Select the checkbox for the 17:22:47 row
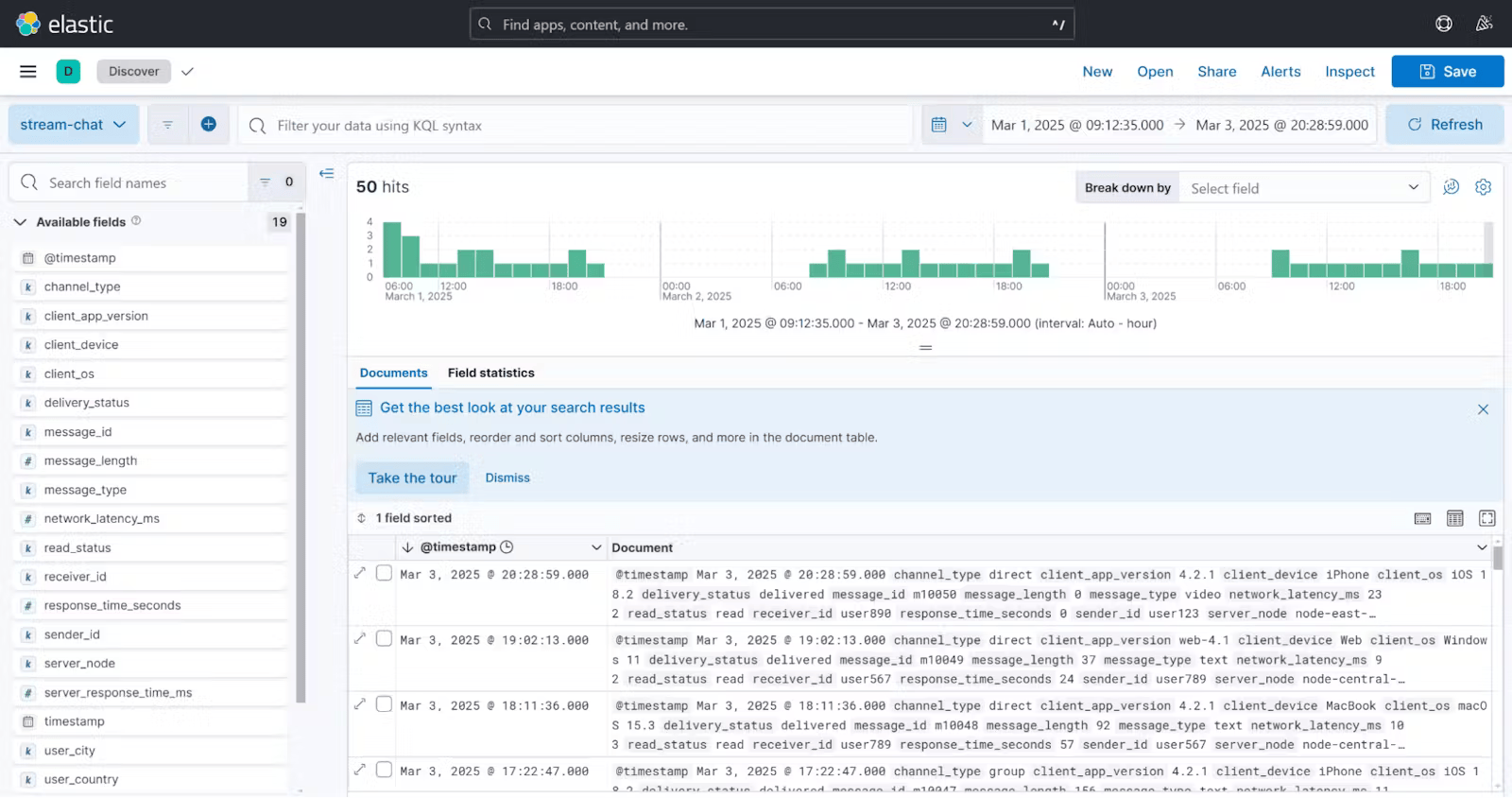The width and height of the screenshot is (1512, 798). tap(384, 769)
